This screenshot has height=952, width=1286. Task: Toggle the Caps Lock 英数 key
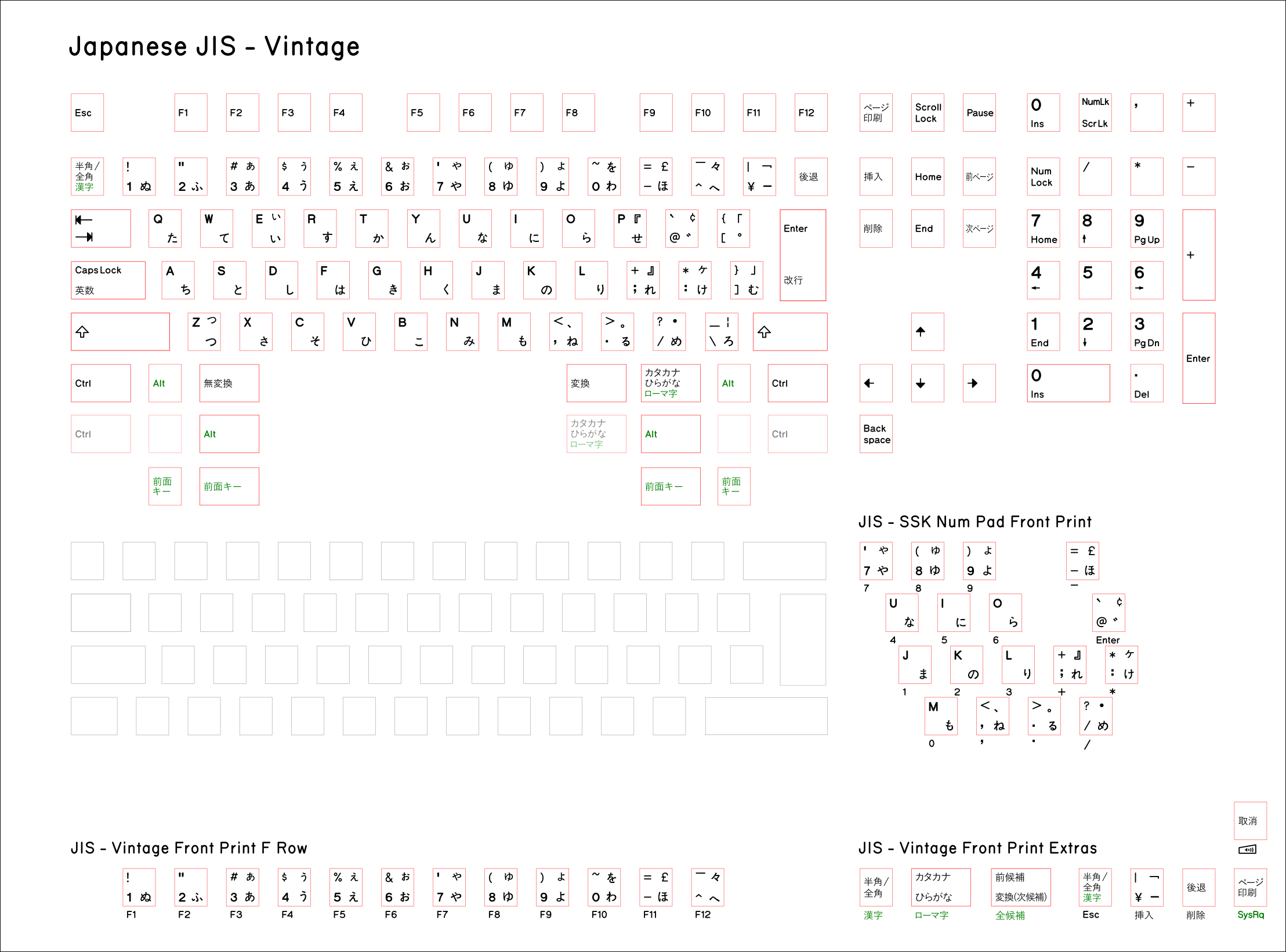click(108, 280)
